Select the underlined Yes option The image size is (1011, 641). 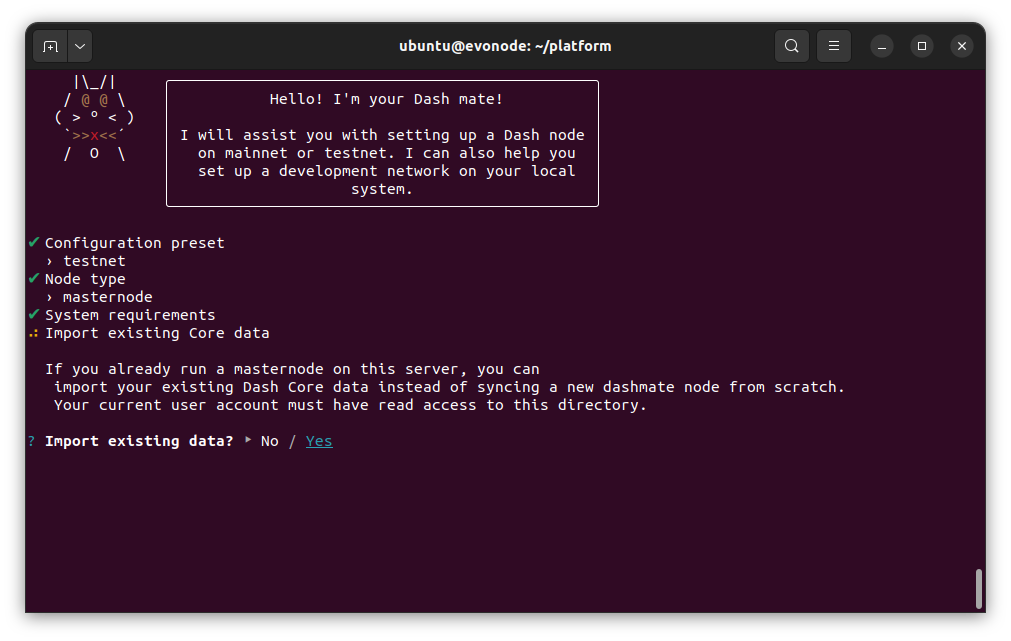319,441
